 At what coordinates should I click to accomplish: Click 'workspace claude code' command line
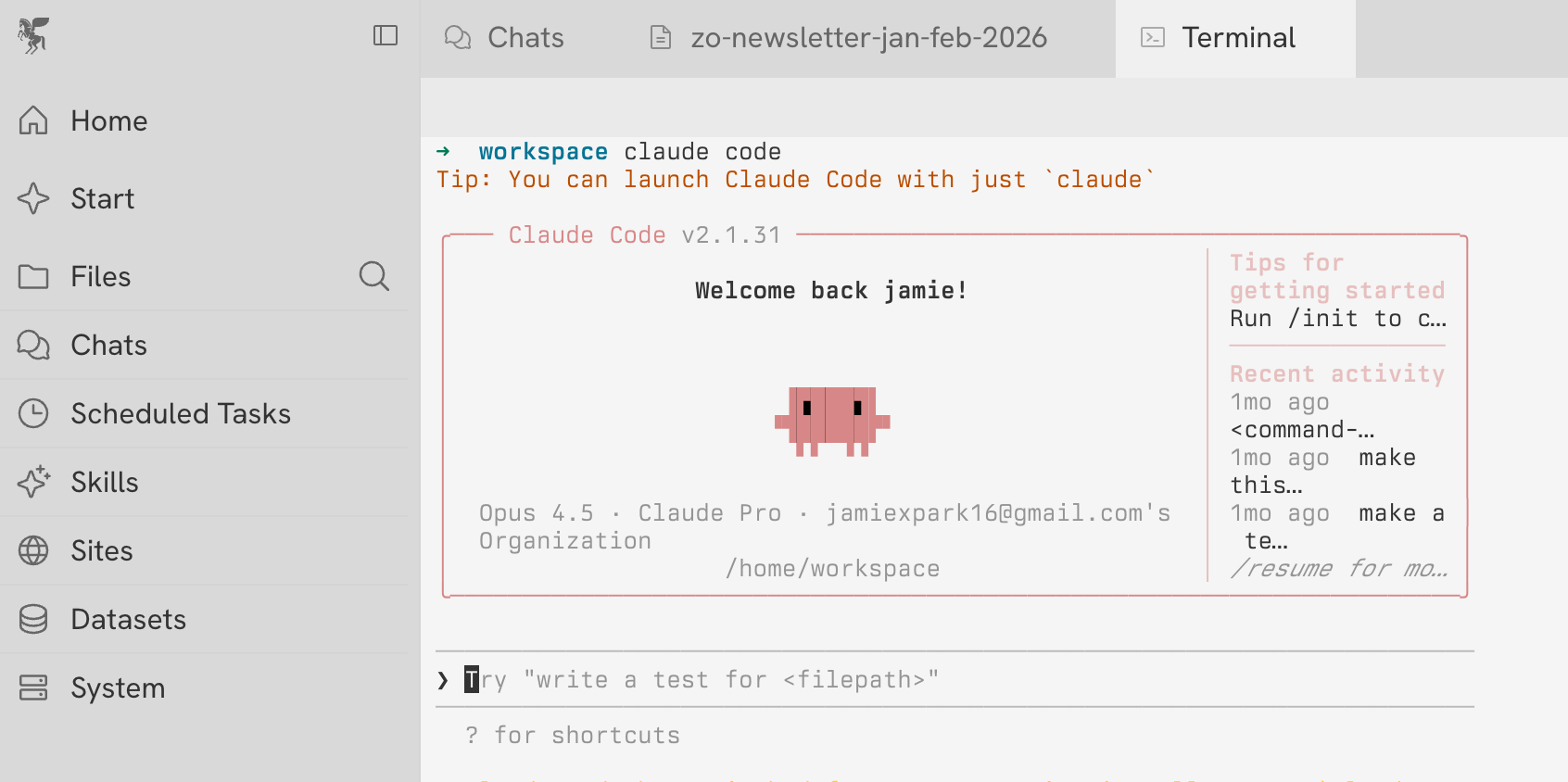[x=630, y=151]
